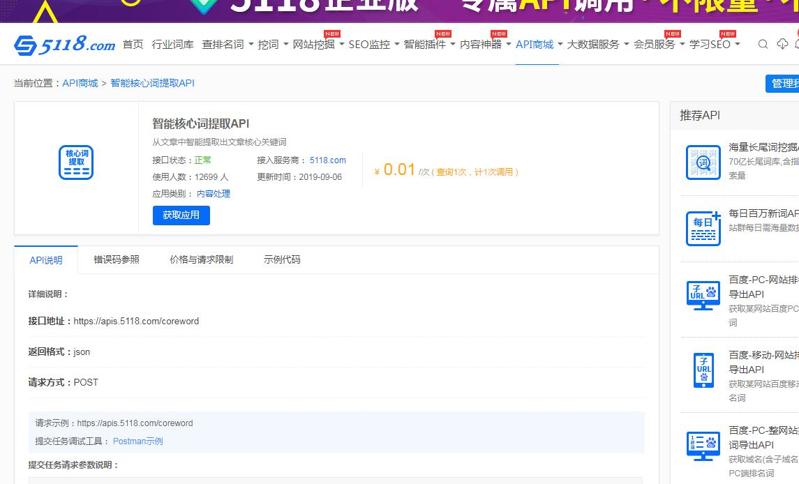Open 行业词库 in the navigation bar

tap(173, 44)
